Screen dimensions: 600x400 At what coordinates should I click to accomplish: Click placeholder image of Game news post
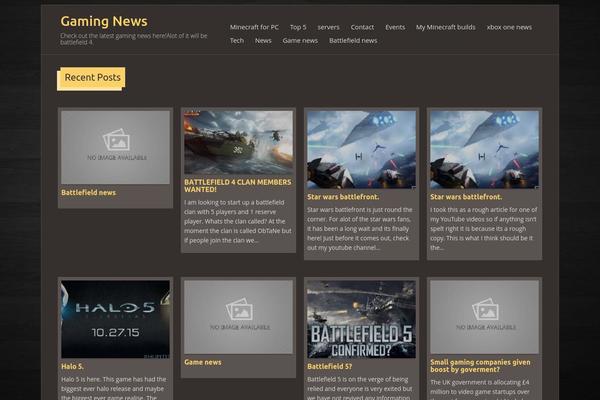point(238,317)
